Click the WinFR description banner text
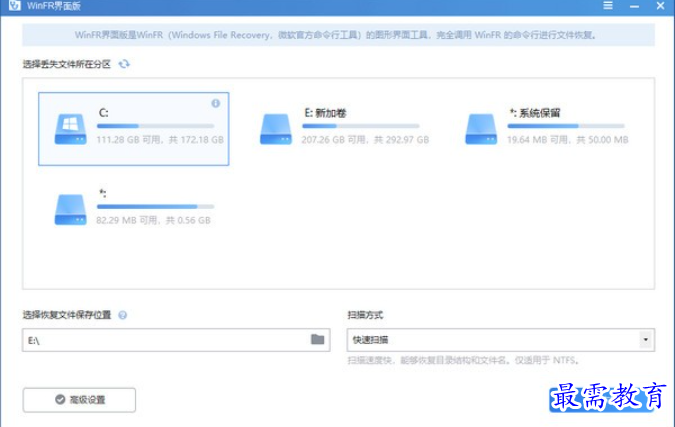 click(335, 35)
